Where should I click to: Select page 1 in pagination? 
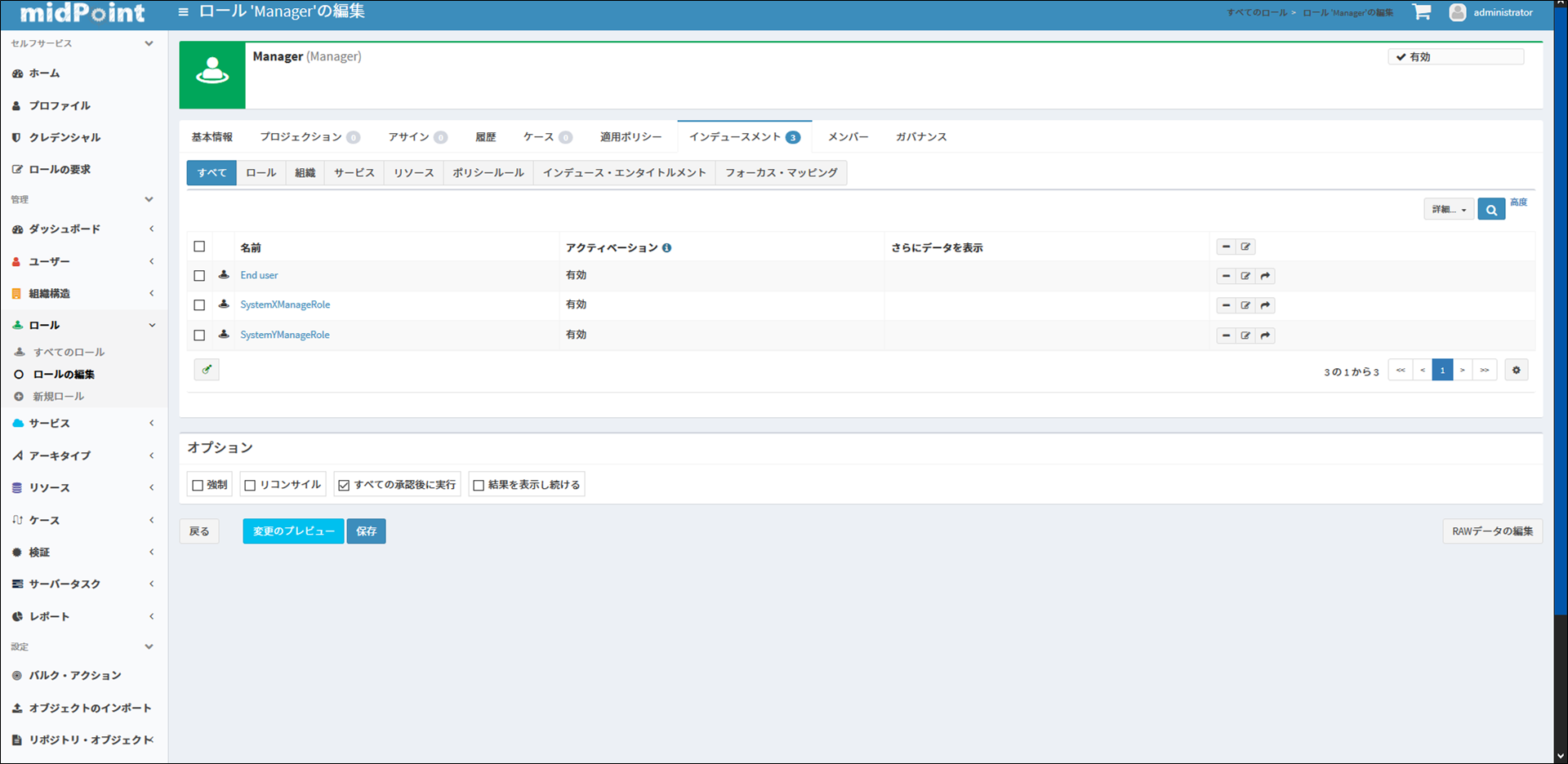click(1442, 371)
